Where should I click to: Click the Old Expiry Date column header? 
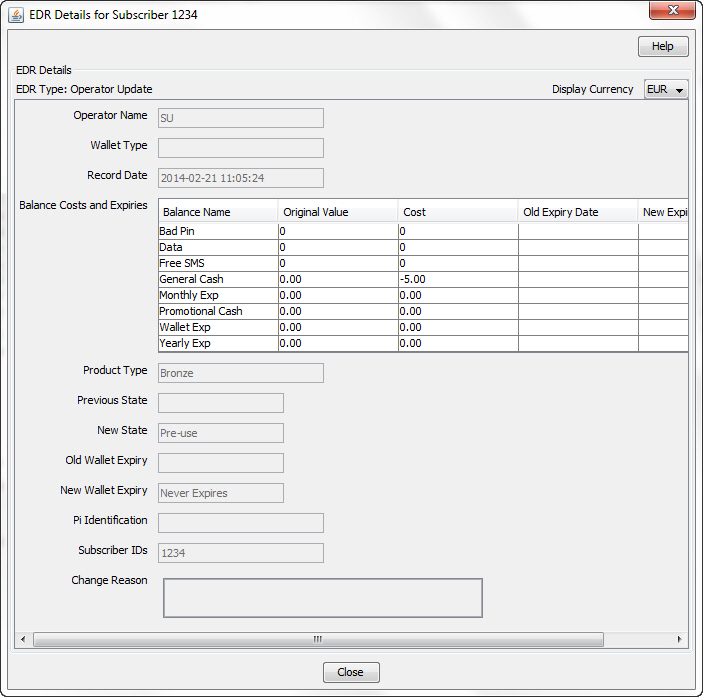click(578, 212)
